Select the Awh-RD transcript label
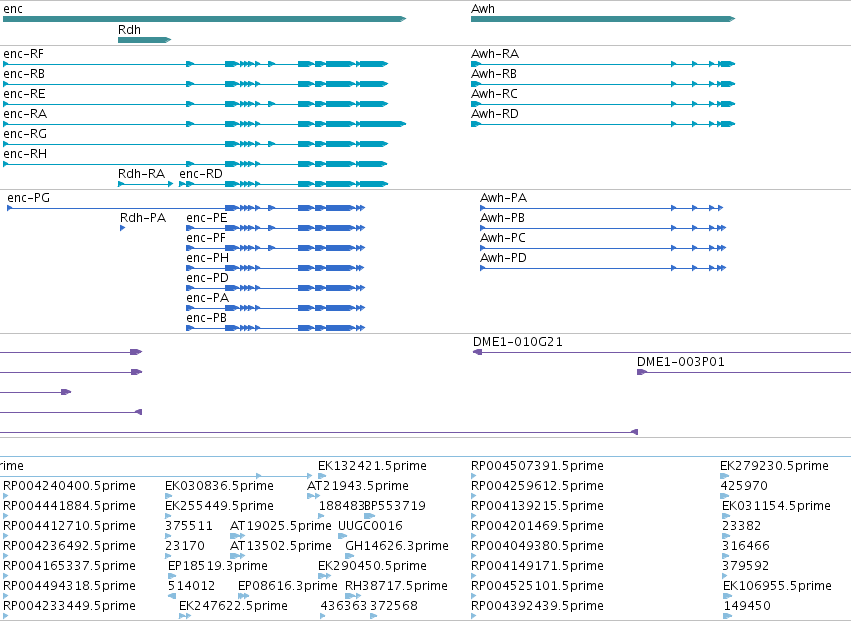851x621 pixels. [x=495, y=114]
